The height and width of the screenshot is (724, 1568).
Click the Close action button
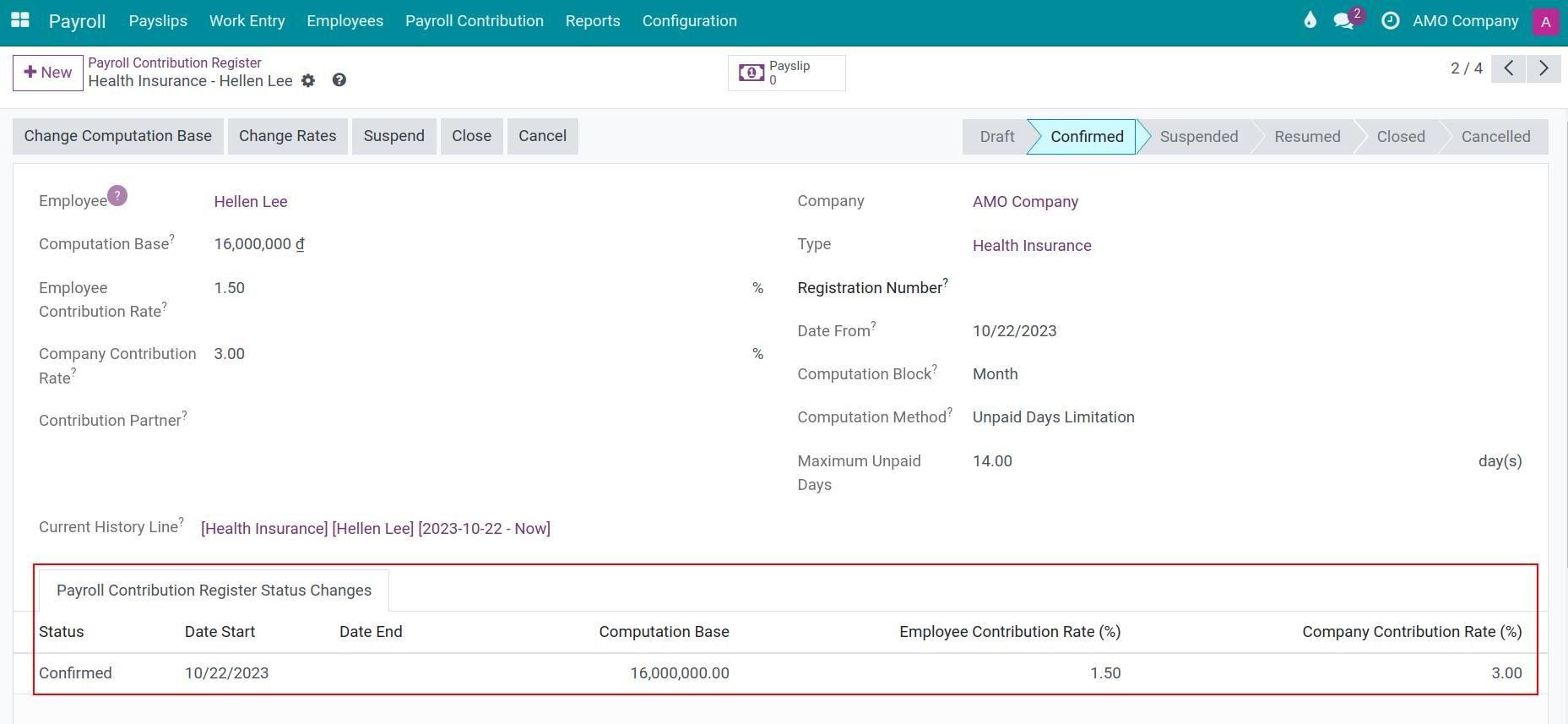471,136
